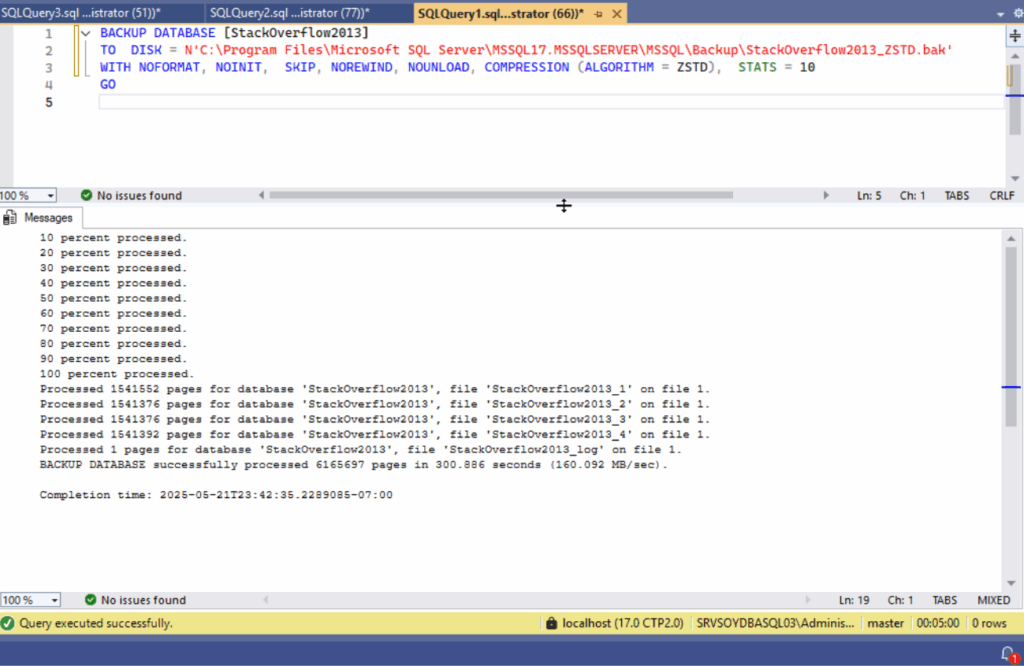This screenshot has height=666, width=1024.
Task: Switch to the SQLQuery3.sql tab
Action: [x=80, y=12]
